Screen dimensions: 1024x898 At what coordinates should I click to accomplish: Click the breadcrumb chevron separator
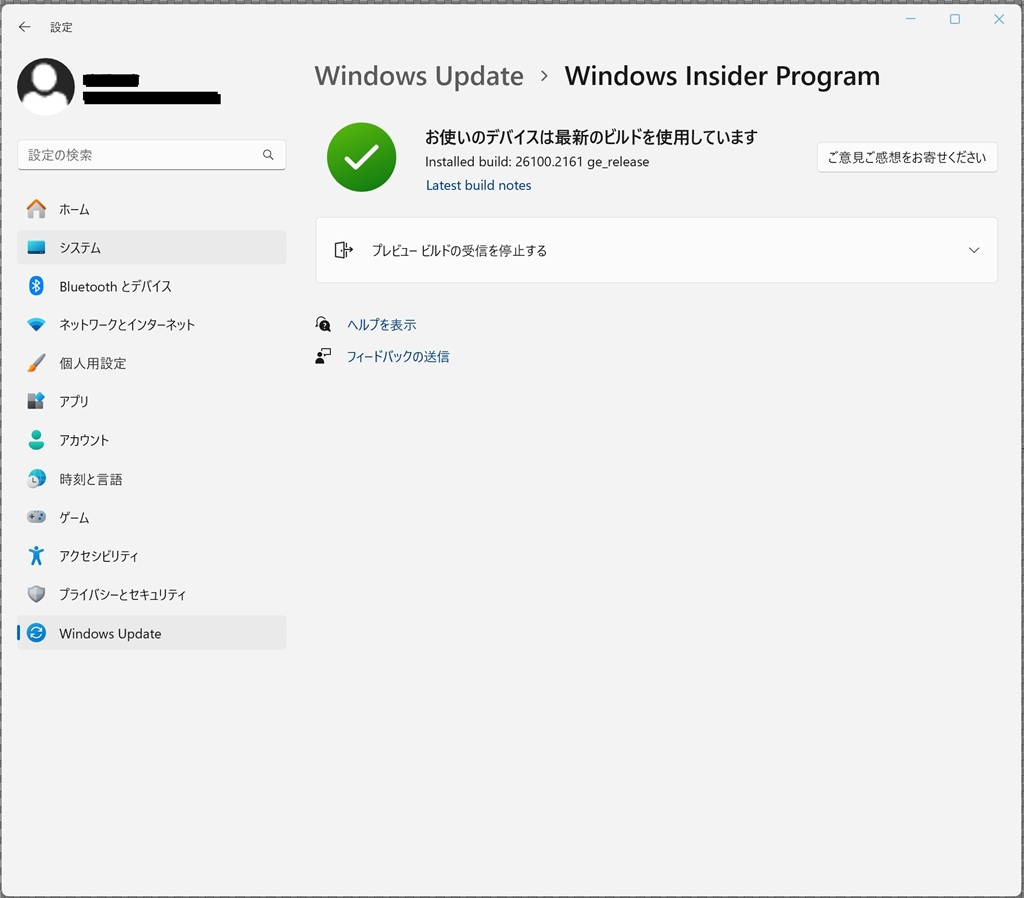point(544,76)
